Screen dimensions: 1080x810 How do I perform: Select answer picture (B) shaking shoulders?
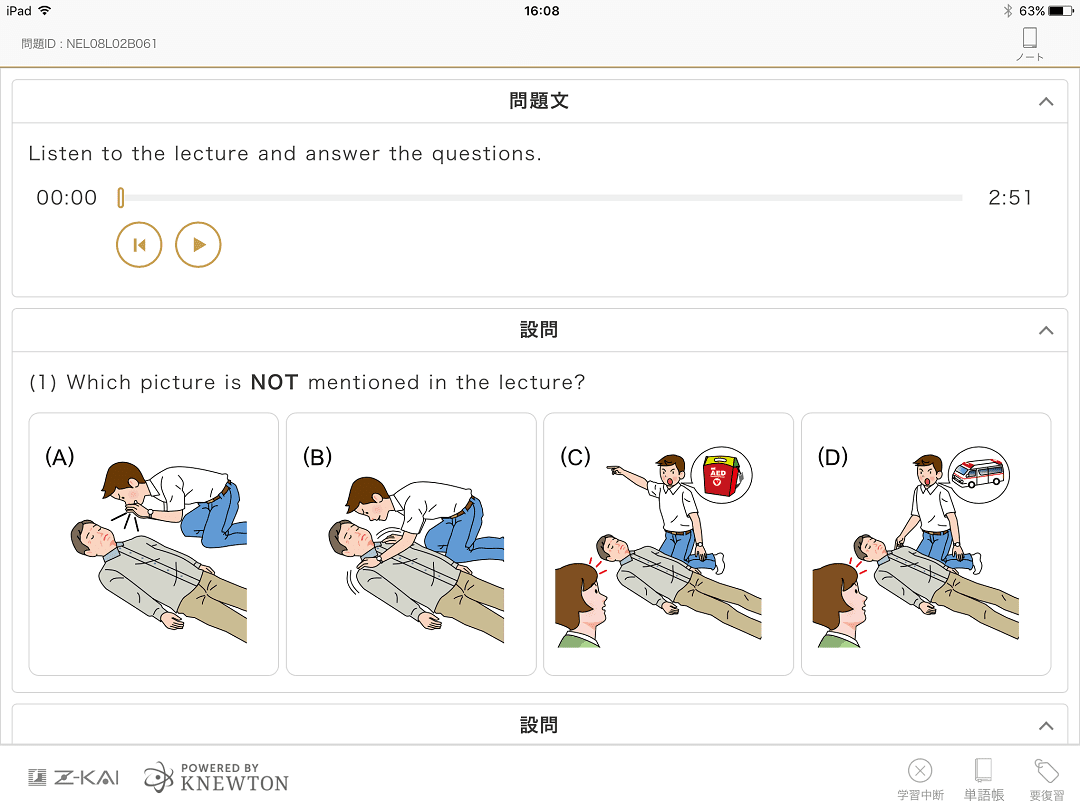coord(411,544)
